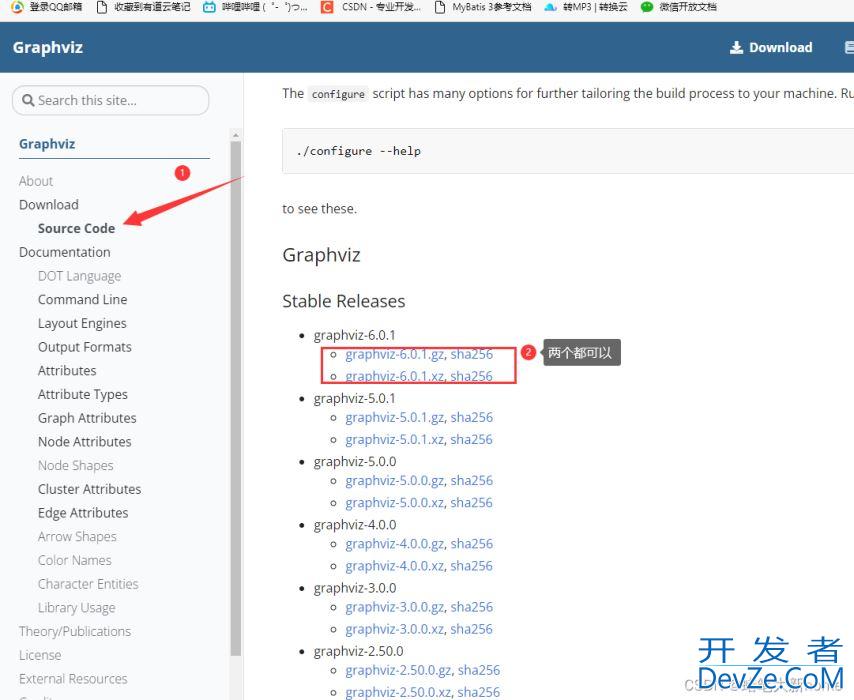
Task: Click sidebar scrollbar up arrow
Action: [236, 135]
